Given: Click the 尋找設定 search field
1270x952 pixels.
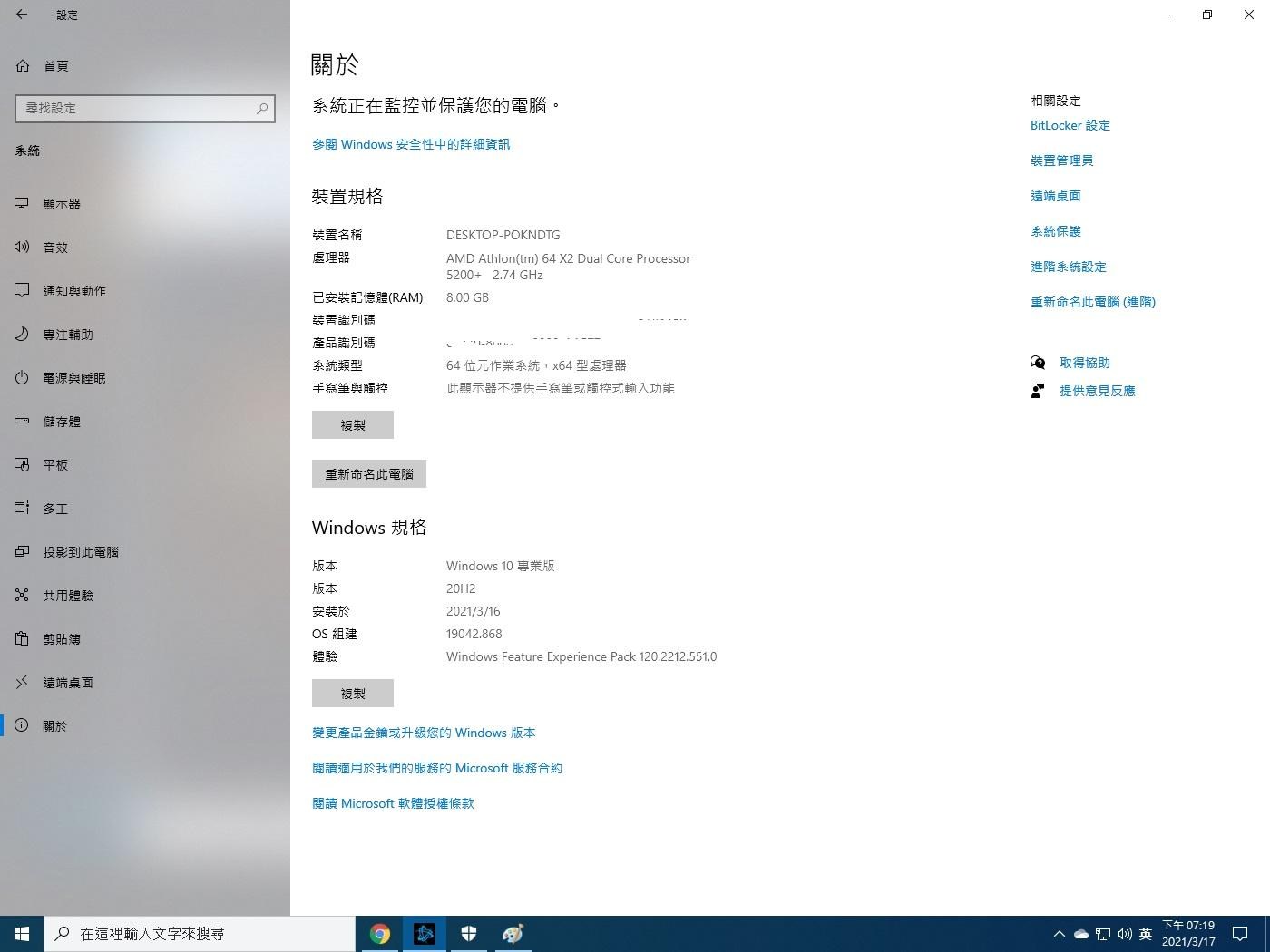Looking at the screenshot, I should 145,108.
